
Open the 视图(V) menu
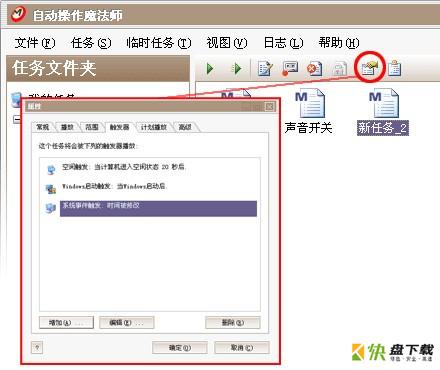(x=227, y=43)
